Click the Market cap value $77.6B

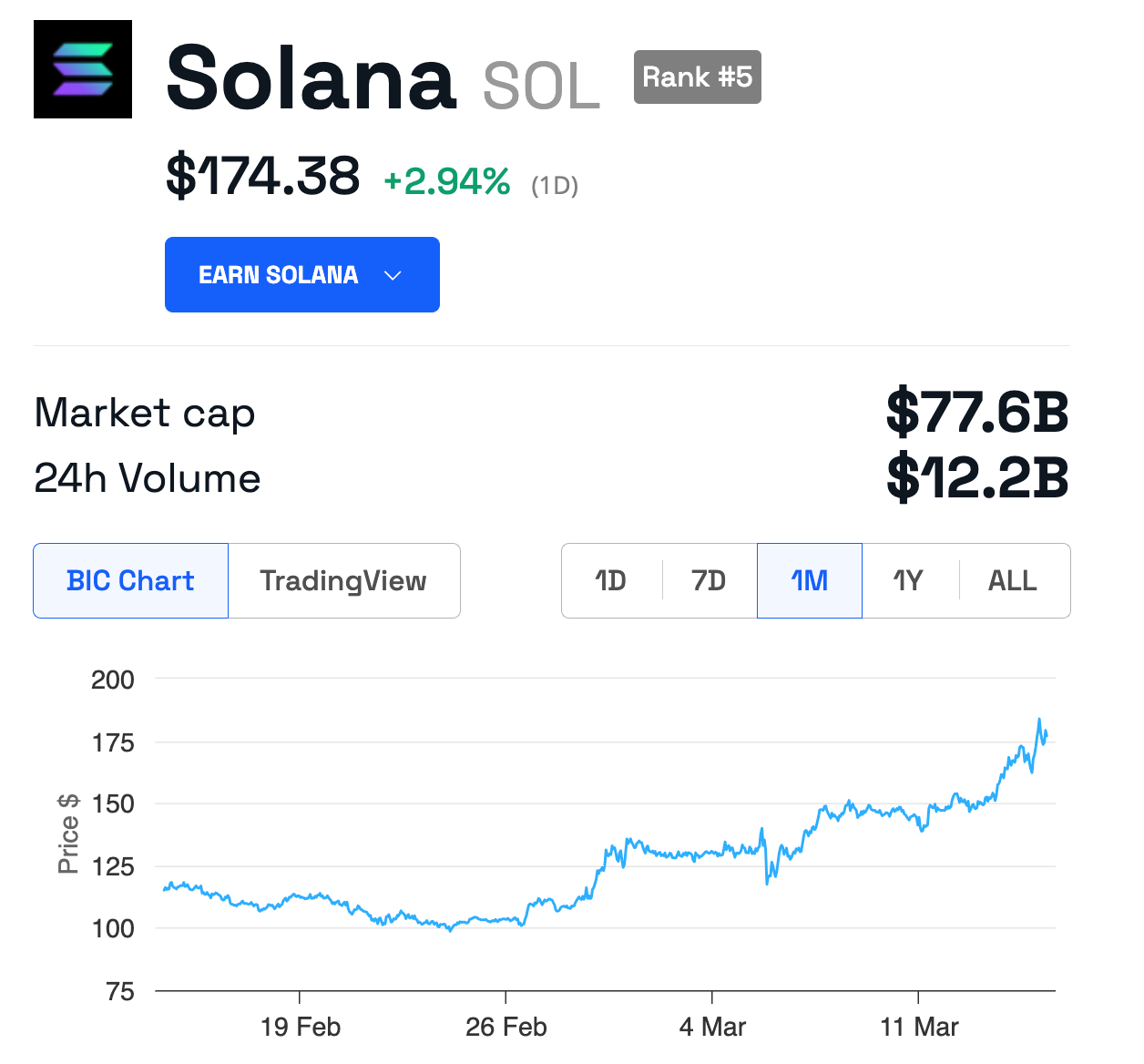pyautogui.click(x=977, y=413)
